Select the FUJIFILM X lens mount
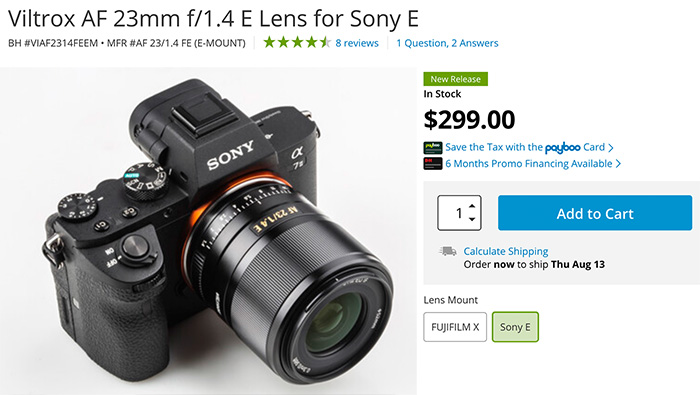Image resolution: width=700 pixels, height=395 pixels. click(455, 327)
